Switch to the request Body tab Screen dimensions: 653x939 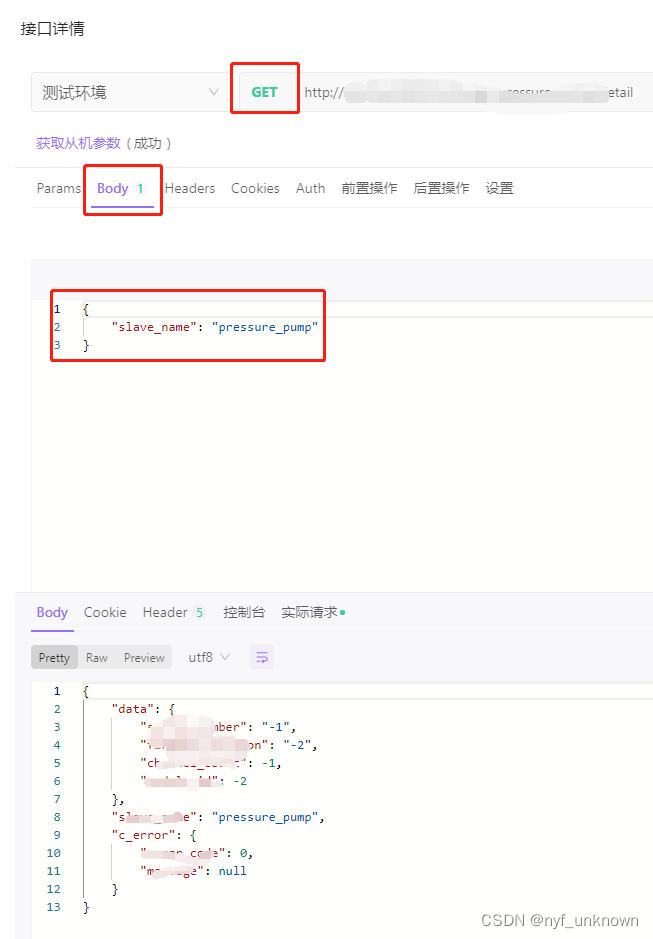122,188
